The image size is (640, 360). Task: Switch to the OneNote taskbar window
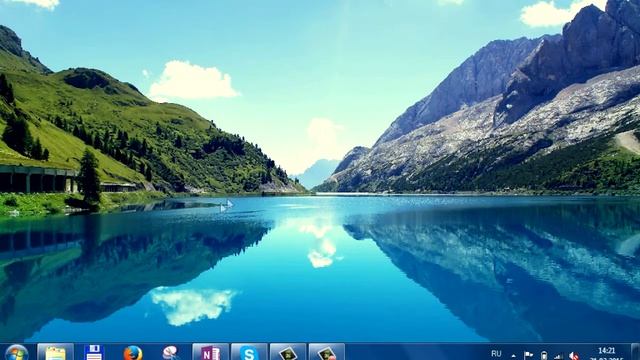tap(210, 352)
